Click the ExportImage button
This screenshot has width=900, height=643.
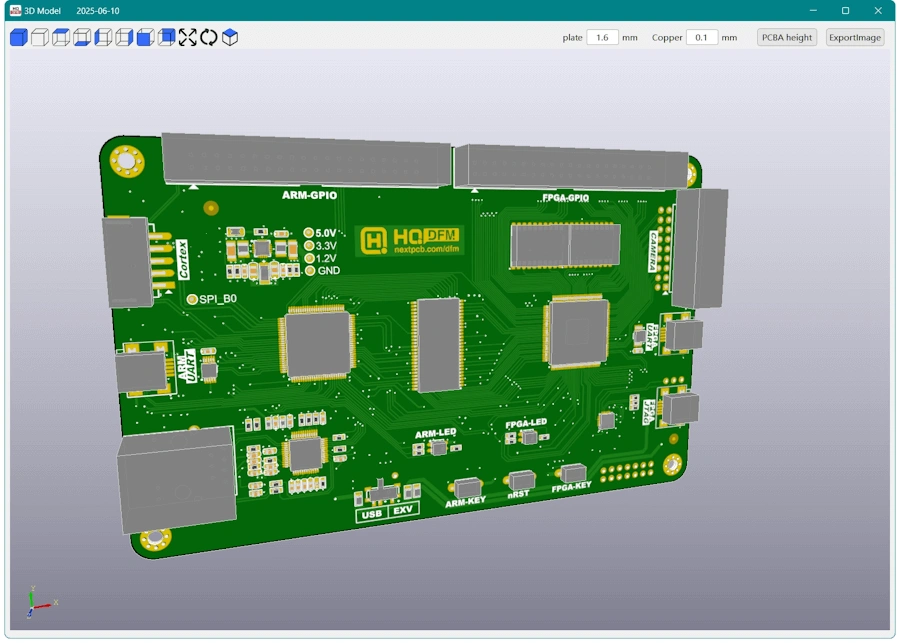pos(854,37)
